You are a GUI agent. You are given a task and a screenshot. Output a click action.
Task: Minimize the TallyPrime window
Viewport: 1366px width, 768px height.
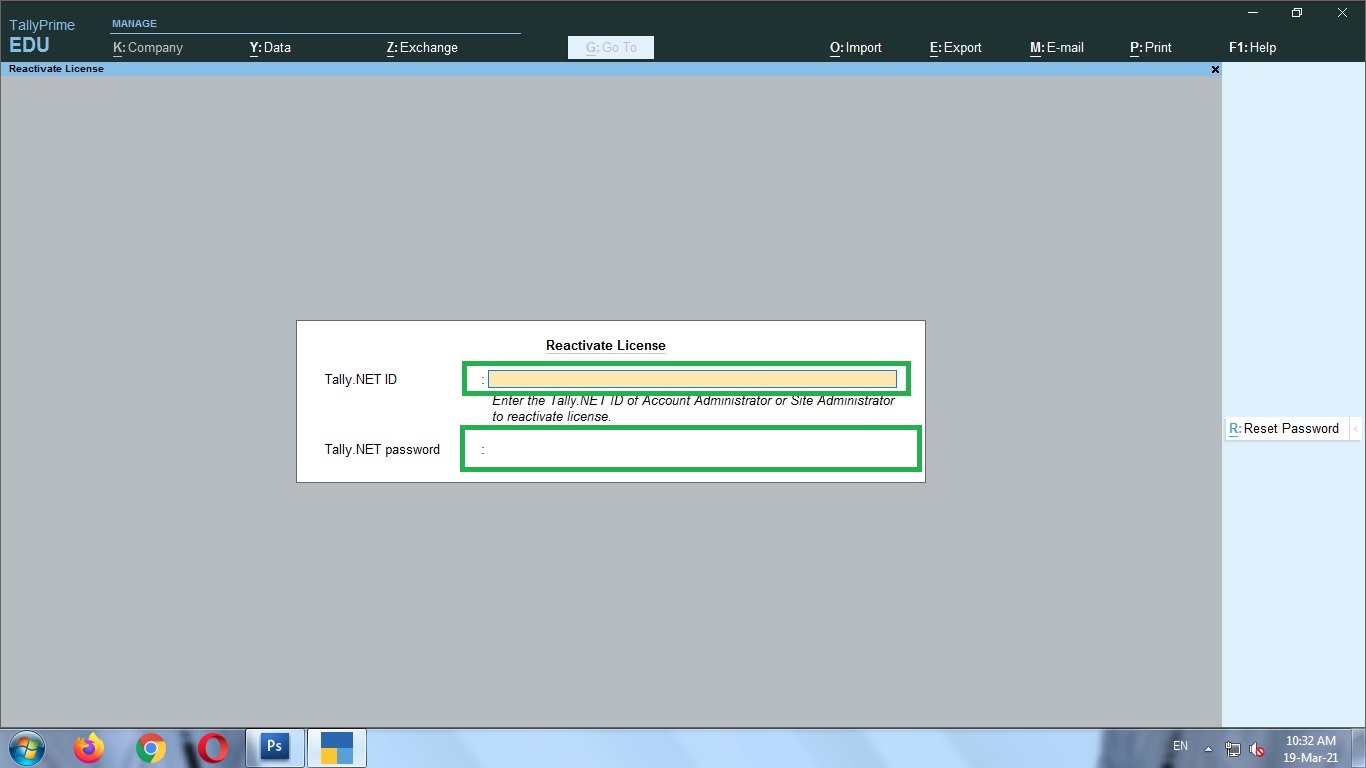click(1253, 13)
